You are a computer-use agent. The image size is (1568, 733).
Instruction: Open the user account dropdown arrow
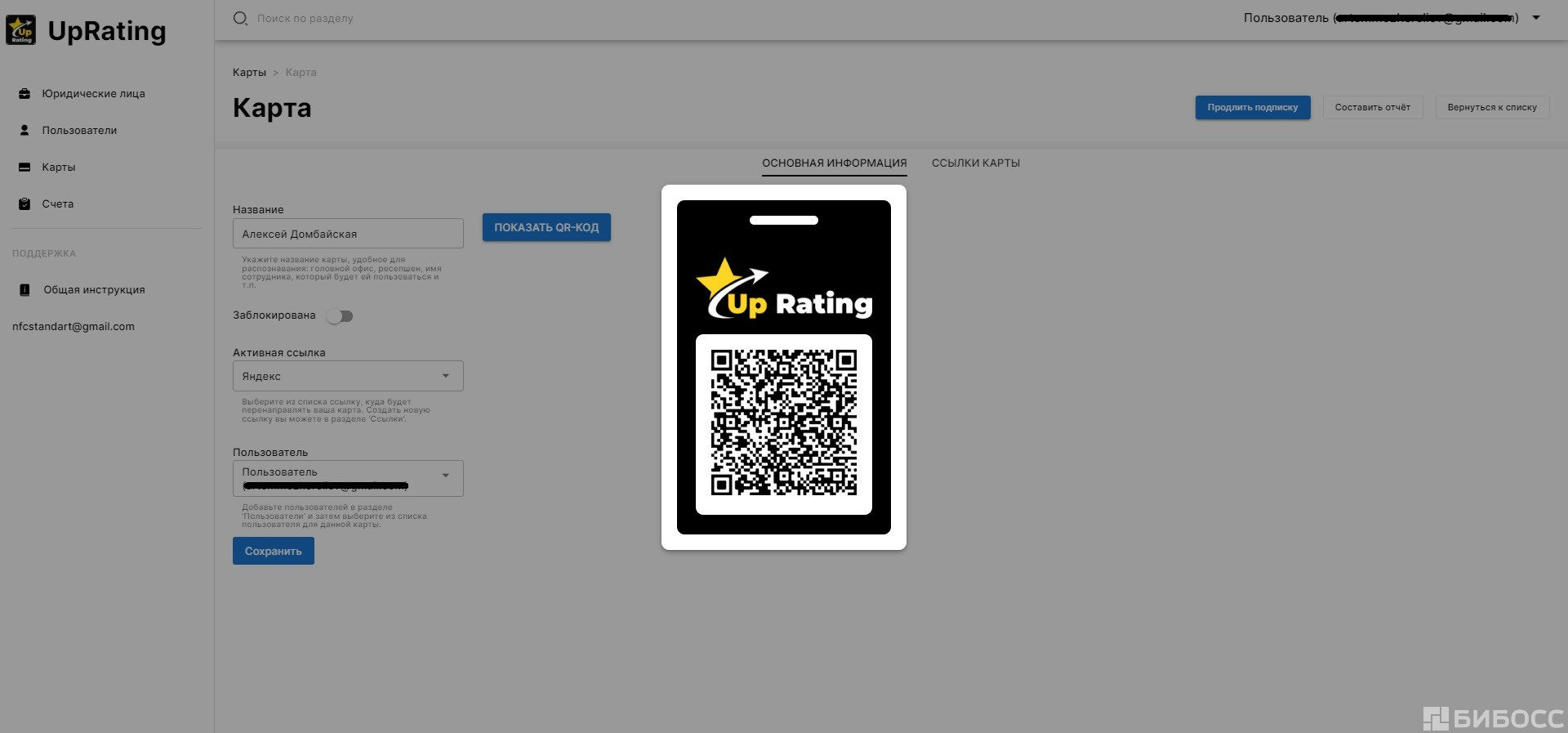point(1536,18)
